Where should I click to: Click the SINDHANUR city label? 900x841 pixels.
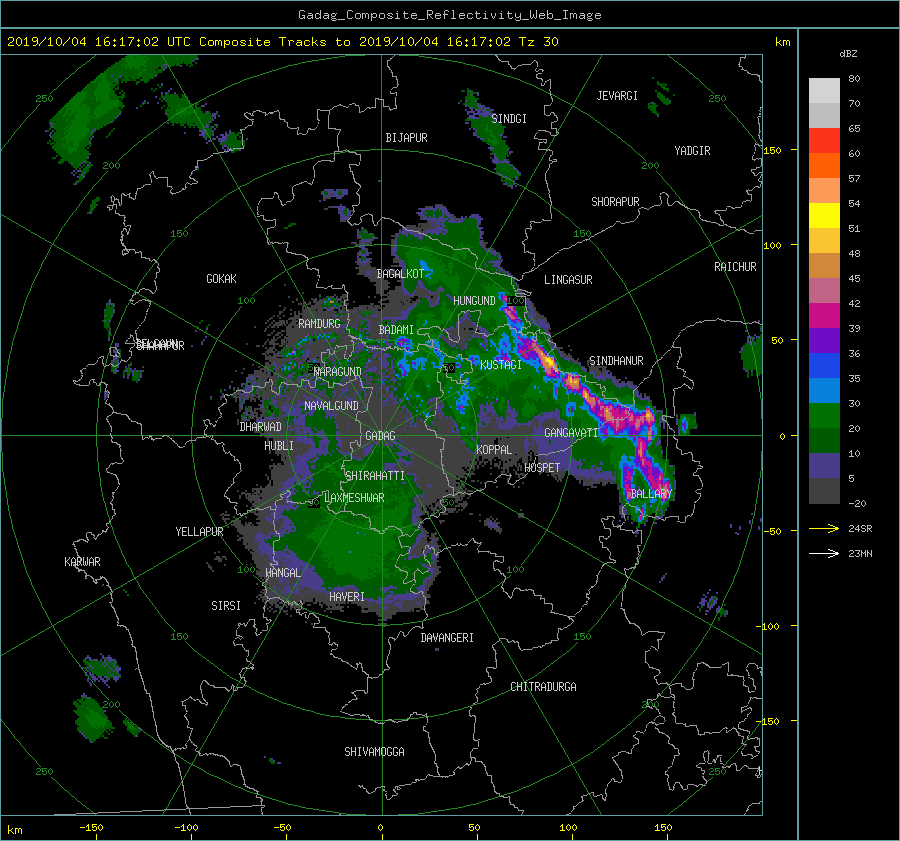click(616, 361)
